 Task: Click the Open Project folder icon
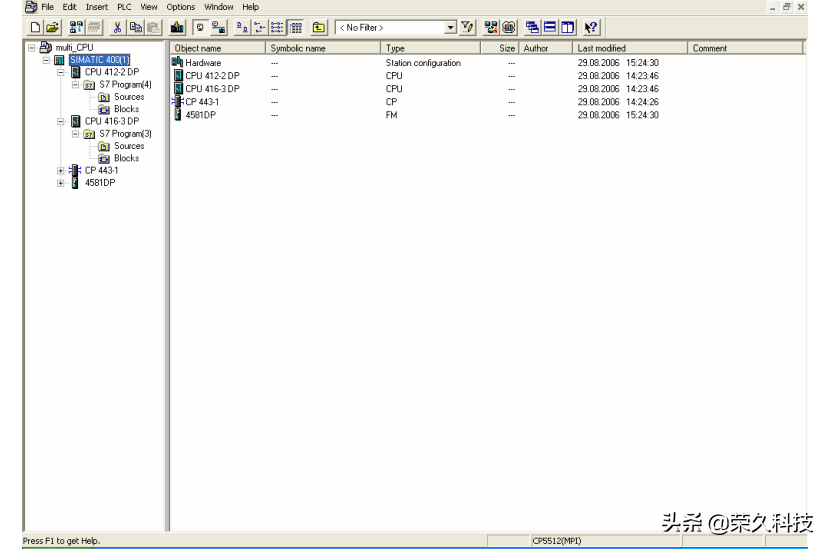52,28
